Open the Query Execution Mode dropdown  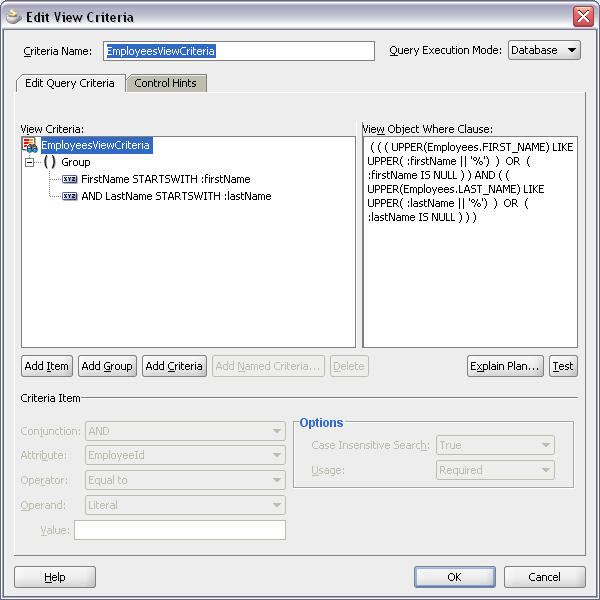point(544,50)
